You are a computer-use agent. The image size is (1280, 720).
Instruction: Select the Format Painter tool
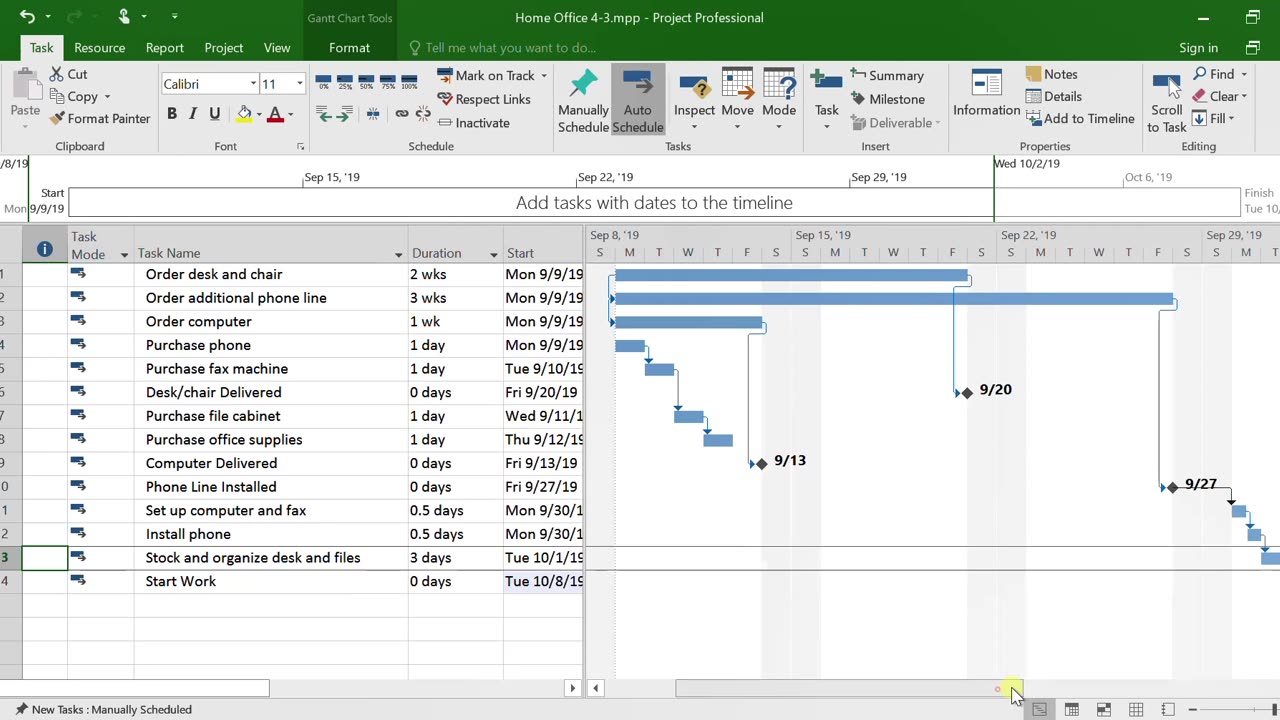tap(101, 118)
